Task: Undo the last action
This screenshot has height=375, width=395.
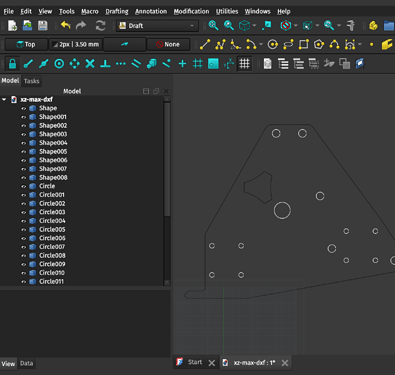Action: coord(66,26)
